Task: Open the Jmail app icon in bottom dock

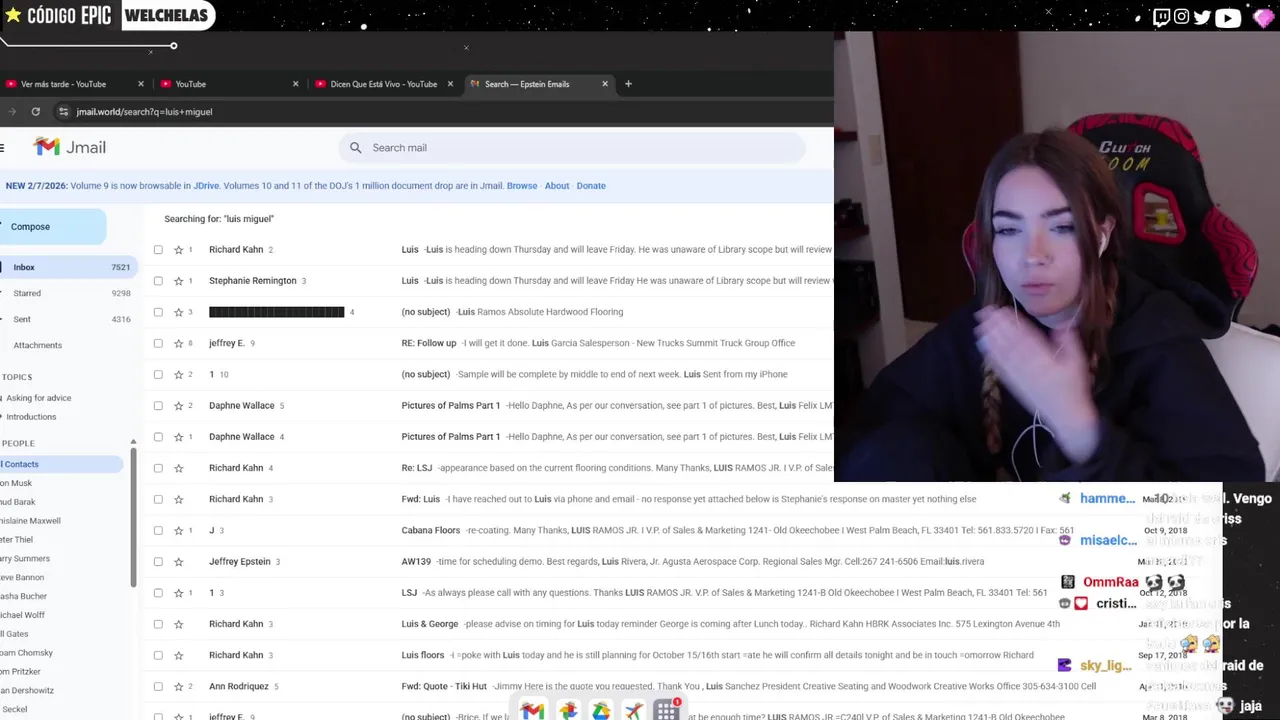Action: point(532,711)
